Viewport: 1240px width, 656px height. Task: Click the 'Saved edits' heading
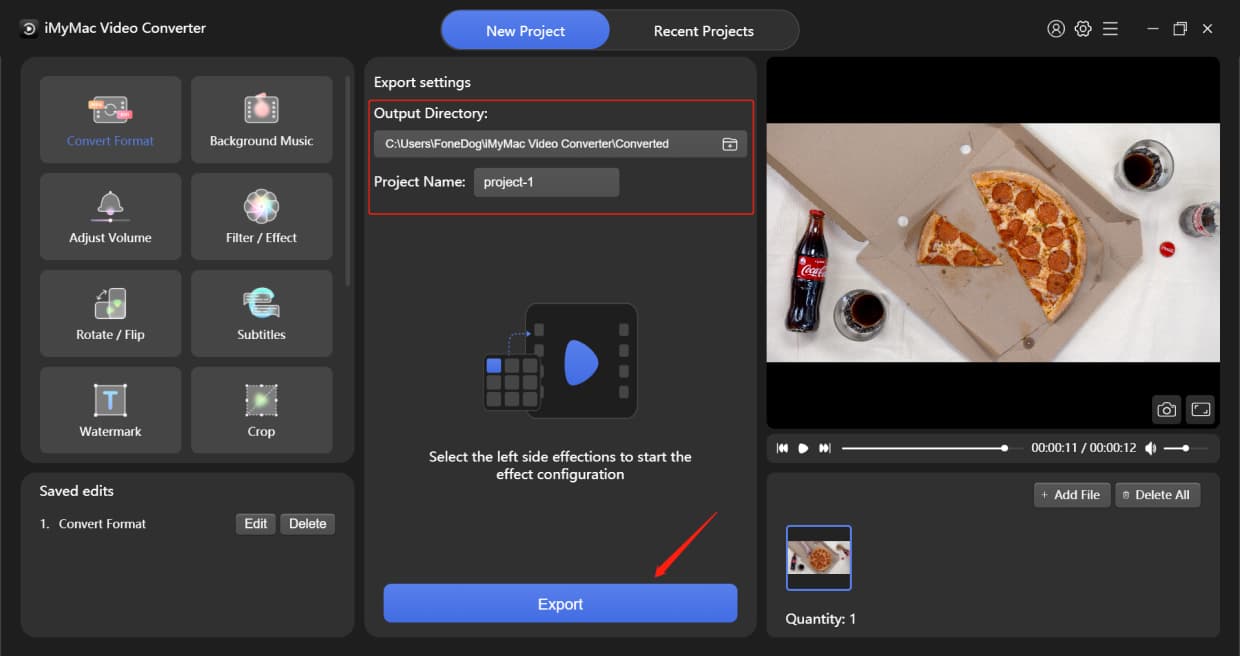coord(77,491)
